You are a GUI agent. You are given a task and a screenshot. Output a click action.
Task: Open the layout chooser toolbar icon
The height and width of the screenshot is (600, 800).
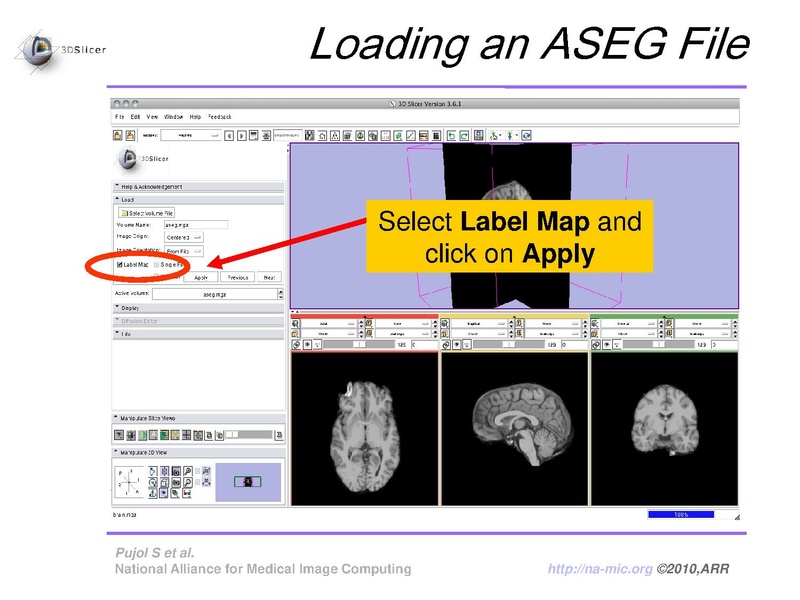point(479,135)
